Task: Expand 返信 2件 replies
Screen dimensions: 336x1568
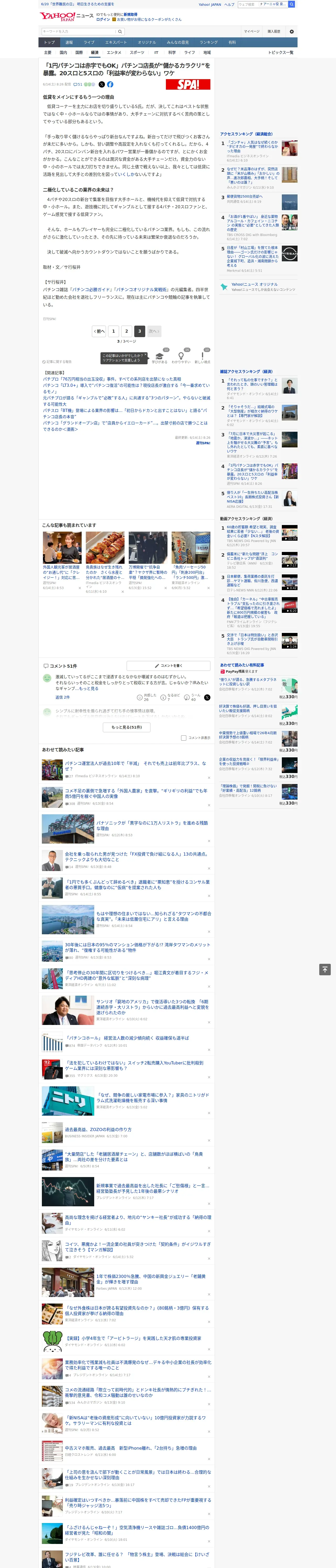Action: coord(63,697)
